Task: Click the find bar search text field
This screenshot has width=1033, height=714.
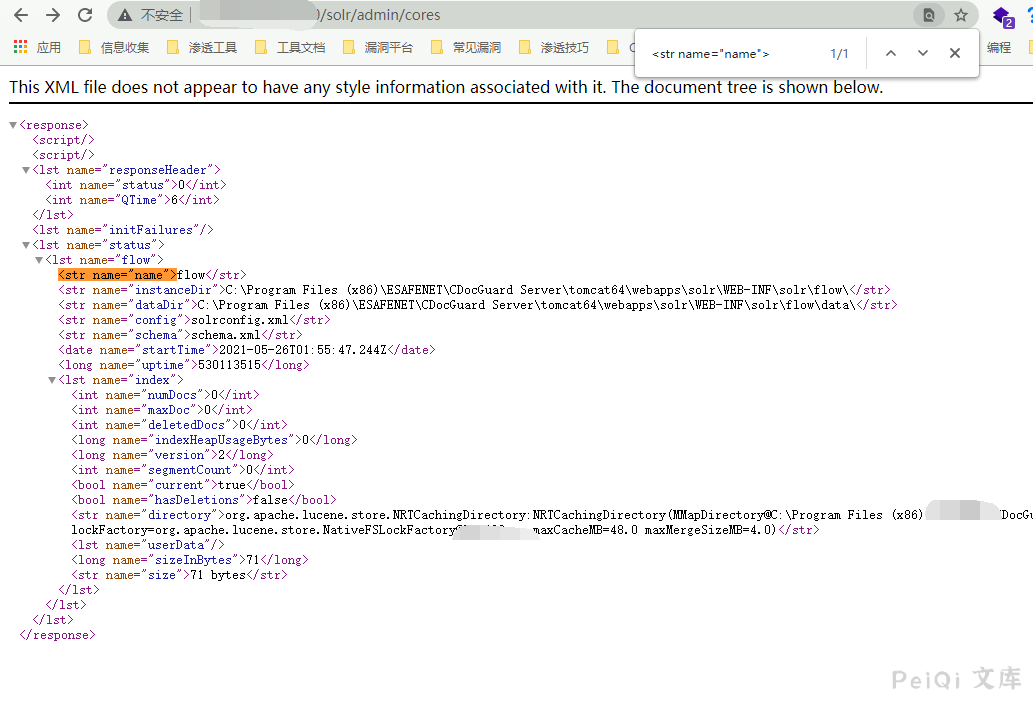Action: point(730,53)
